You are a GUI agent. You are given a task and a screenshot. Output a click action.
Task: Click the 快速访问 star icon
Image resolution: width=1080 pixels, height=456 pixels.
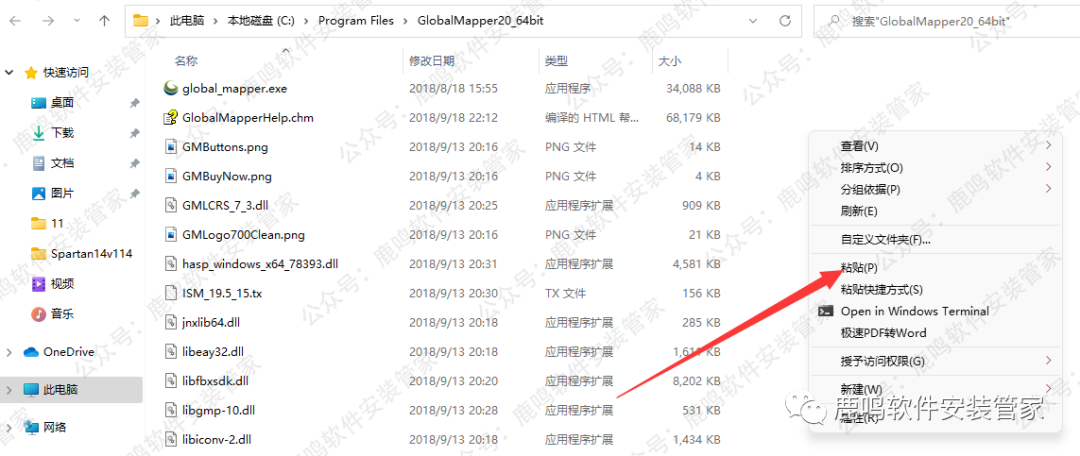pos(30,72)
